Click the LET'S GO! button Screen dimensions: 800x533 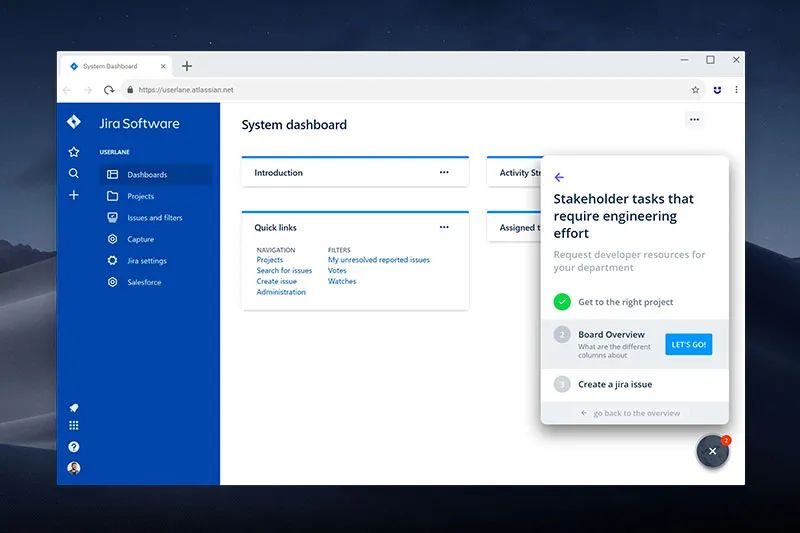[x=688, y=344]
